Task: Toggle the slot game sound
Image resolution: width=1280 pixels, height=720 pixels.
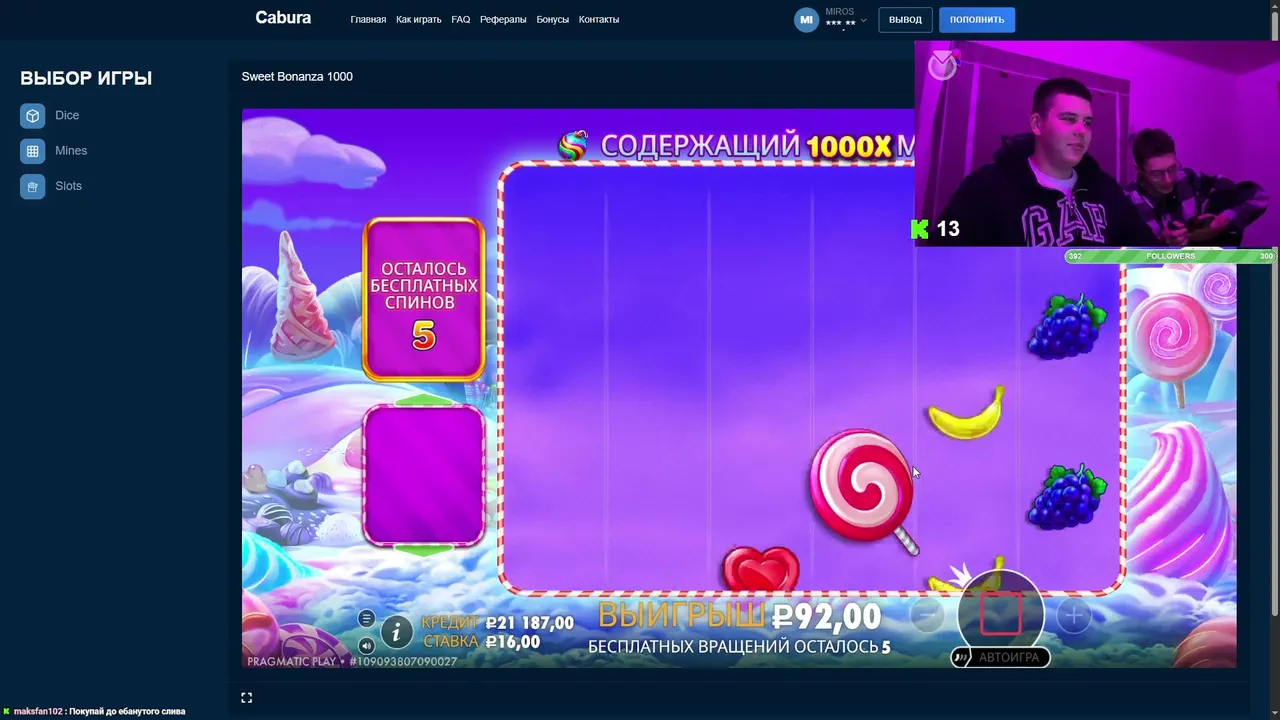Action: [366, 645]
